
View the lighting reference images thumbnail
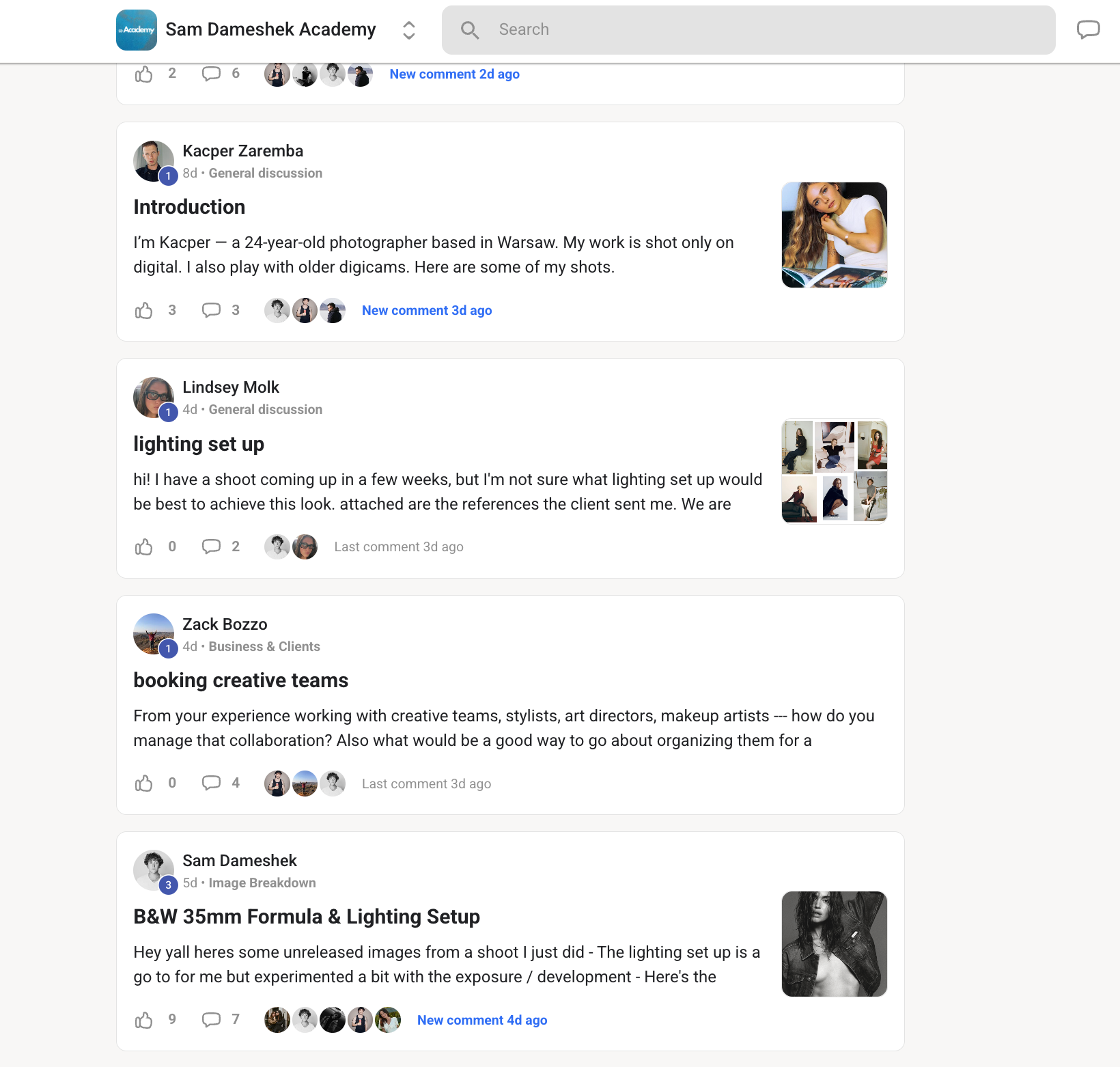pos(833,471)
